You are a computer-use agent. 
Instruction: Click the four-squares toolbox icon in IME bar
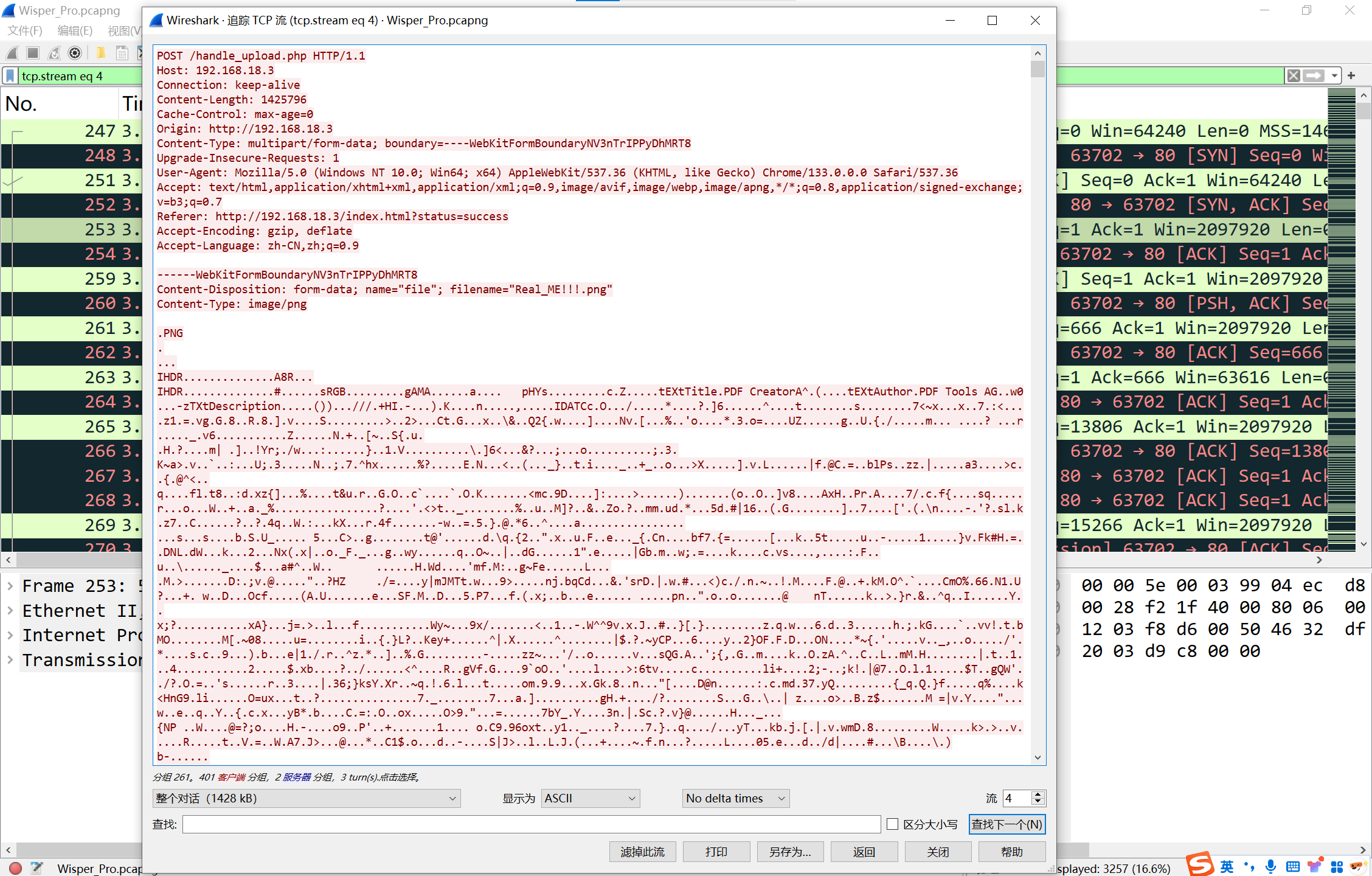(x=1337, y=867)
